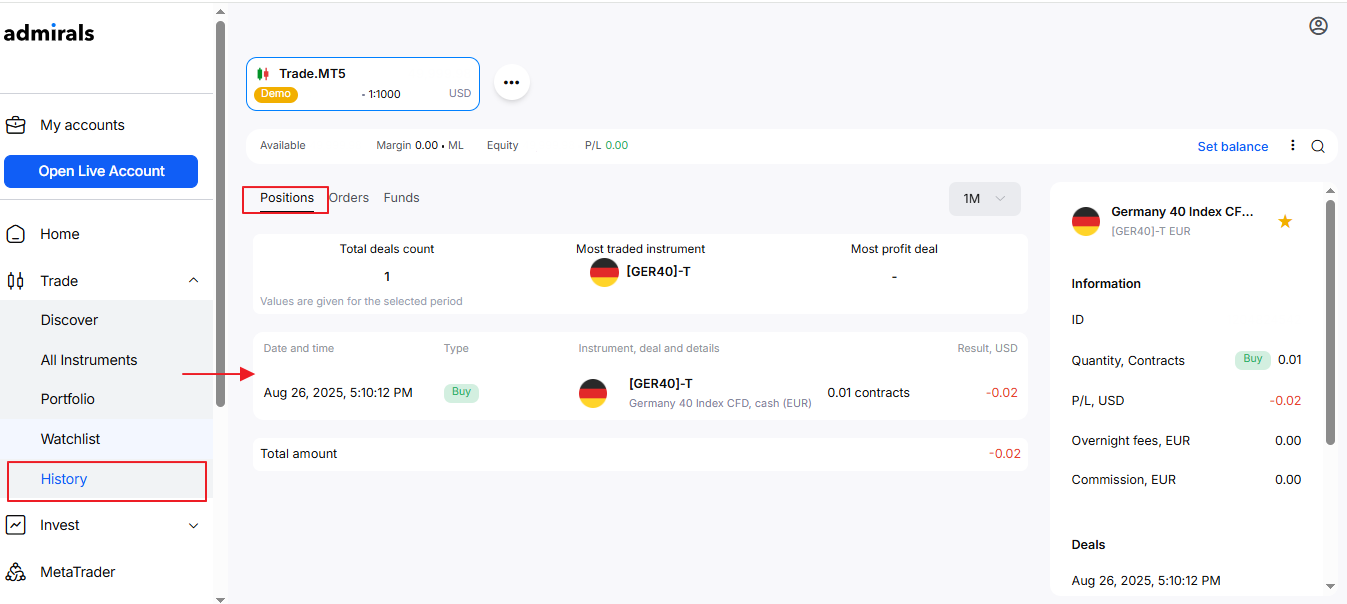This screenshot has width=1347, height=604.
Task: Click the Trade candlestick icon
Action: tap(16, 281)
